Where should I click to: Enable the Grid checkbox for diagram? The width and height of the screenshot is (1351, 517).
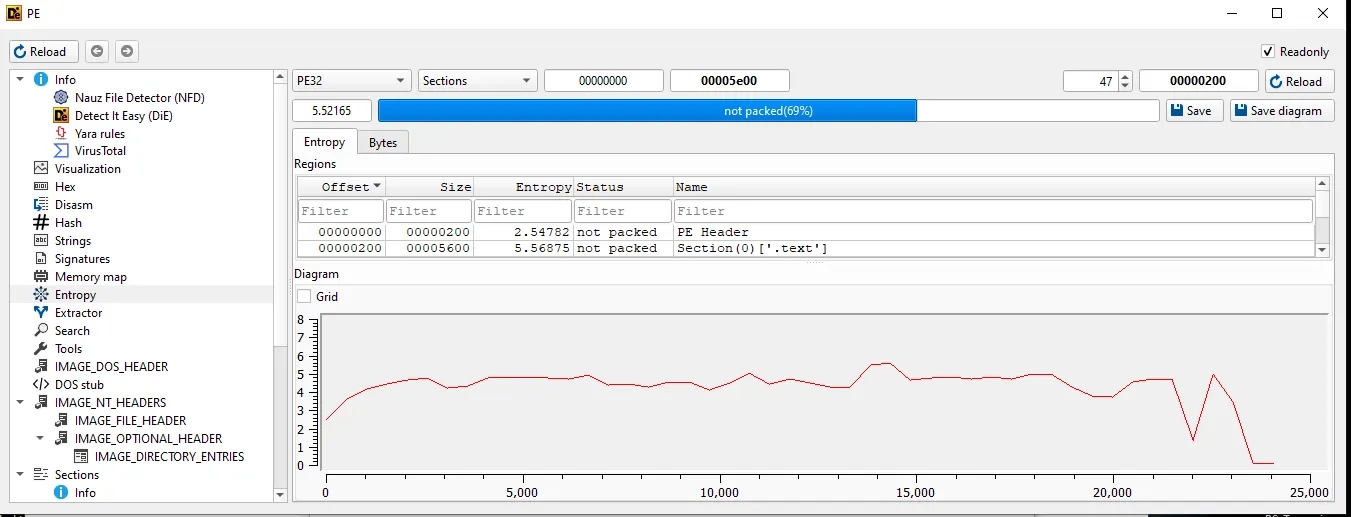pos(305,297)
